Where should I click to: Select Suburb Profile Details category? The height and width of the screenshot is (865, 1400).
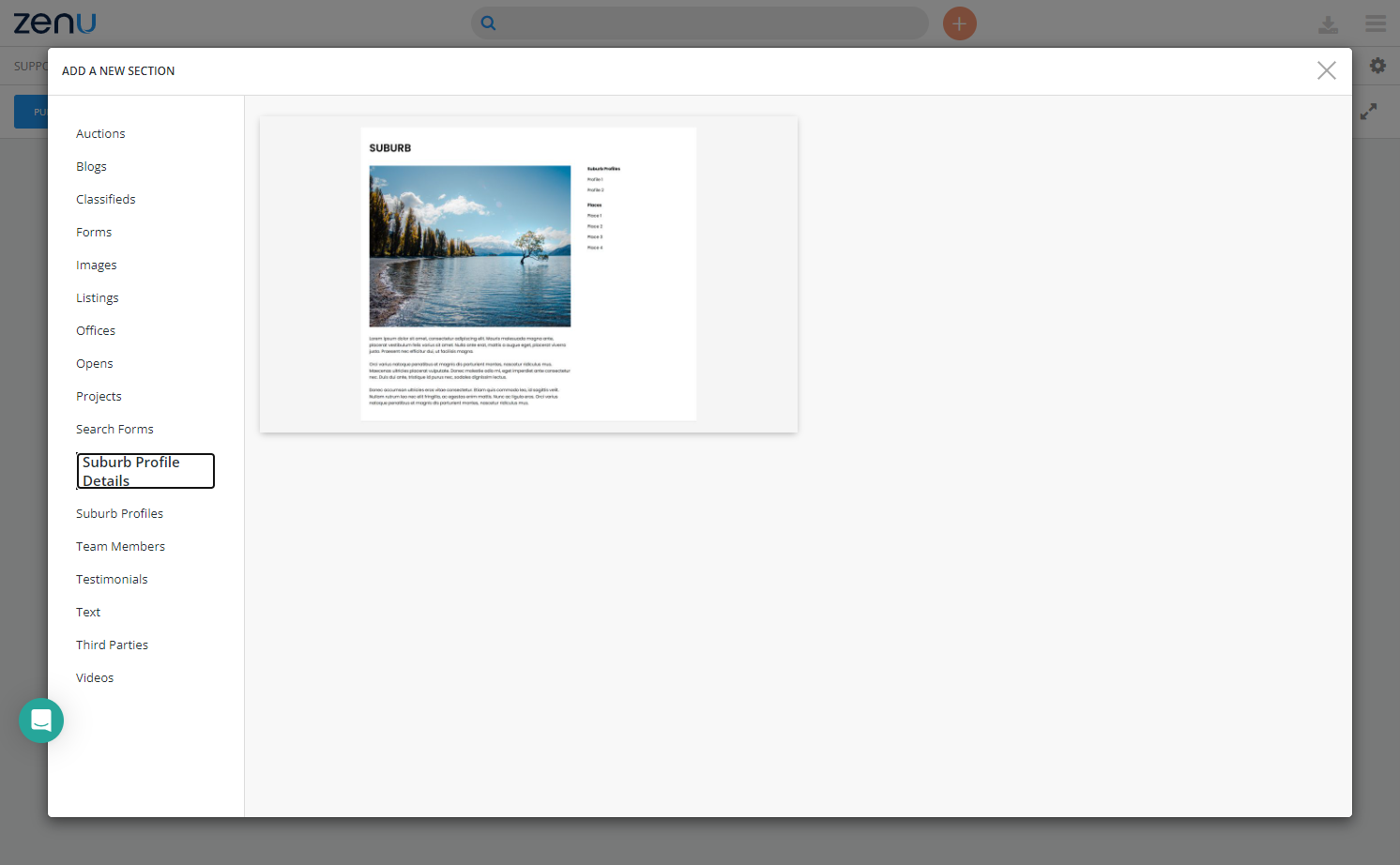tap(145, 471)
